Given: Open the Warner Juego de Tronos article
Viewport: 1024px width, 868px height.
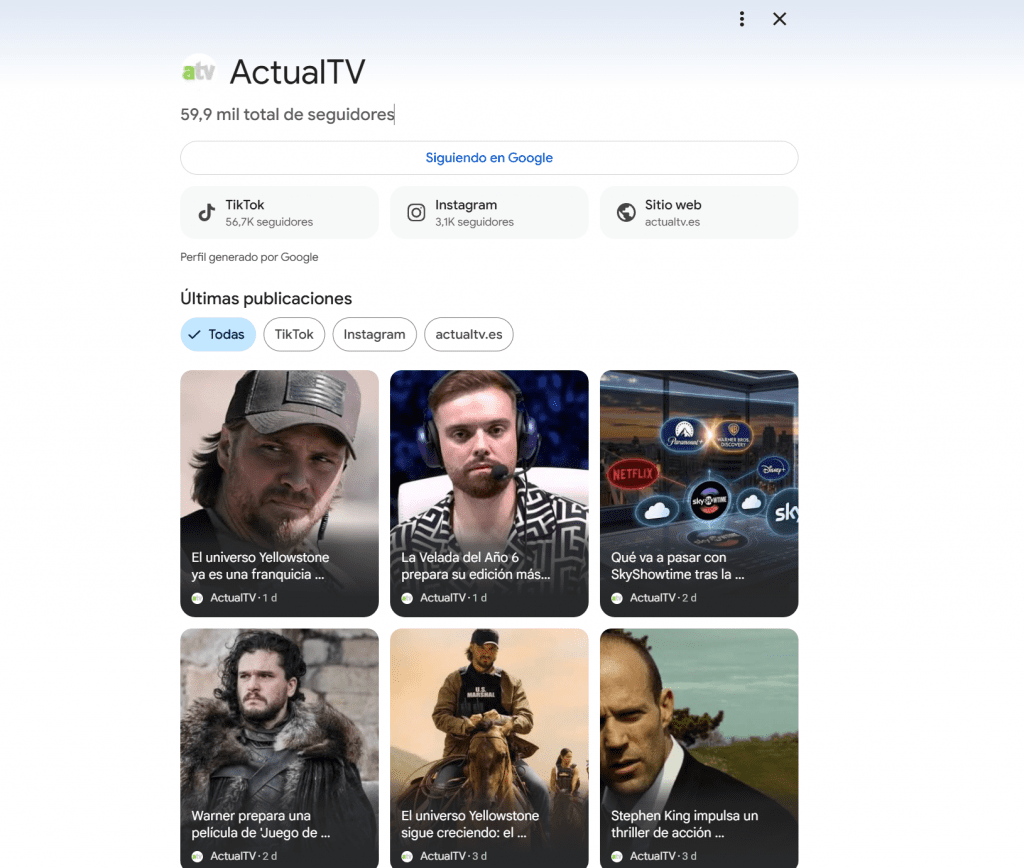Looking at the screenshot, I should (x=279, y=748).
